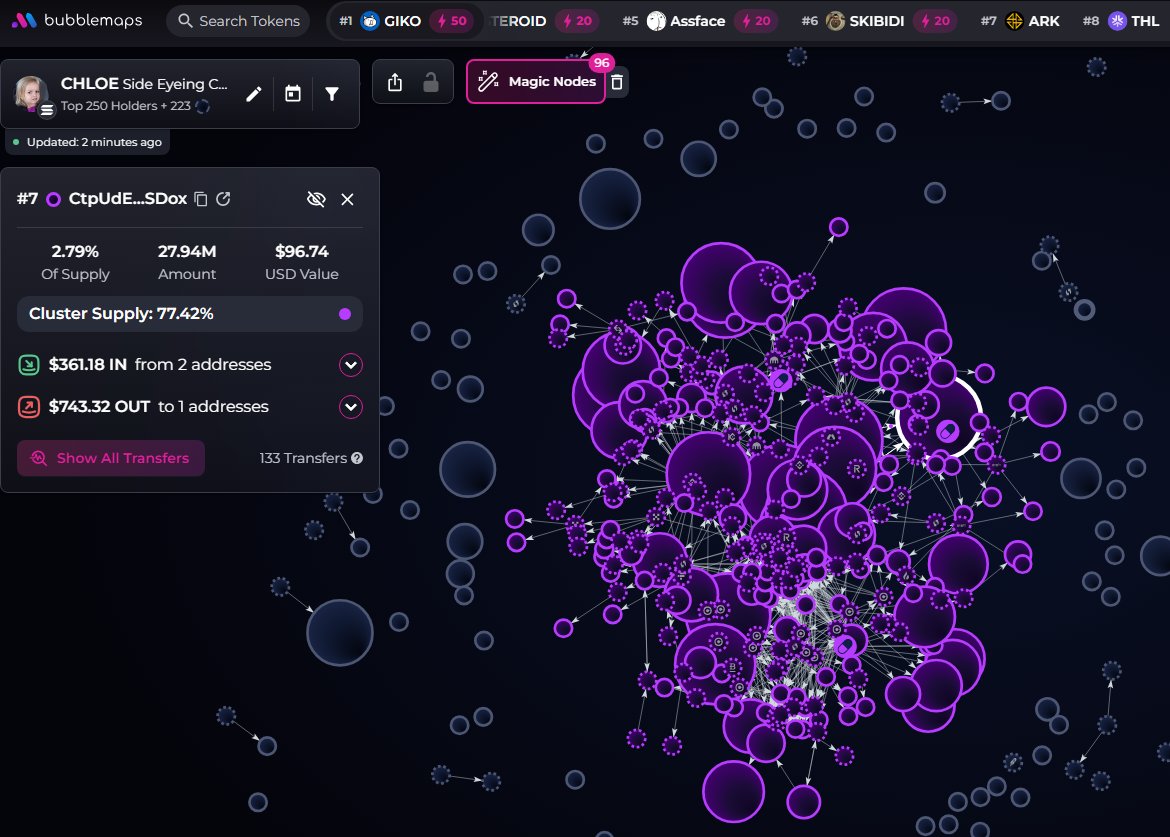Open the filter funnel icon
The height and width of the screenshot is (837, 1170).
332,94
